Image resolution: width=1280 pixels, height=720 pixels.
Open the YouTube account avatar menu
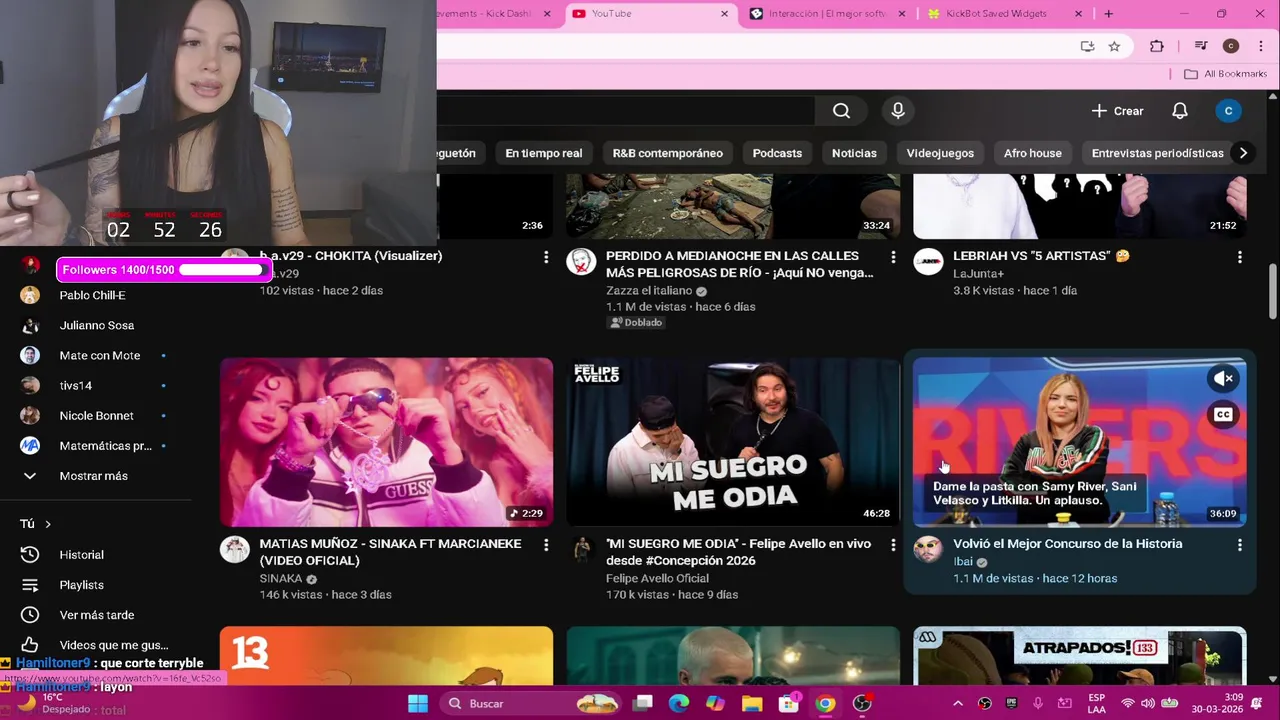click(1228, 111)
